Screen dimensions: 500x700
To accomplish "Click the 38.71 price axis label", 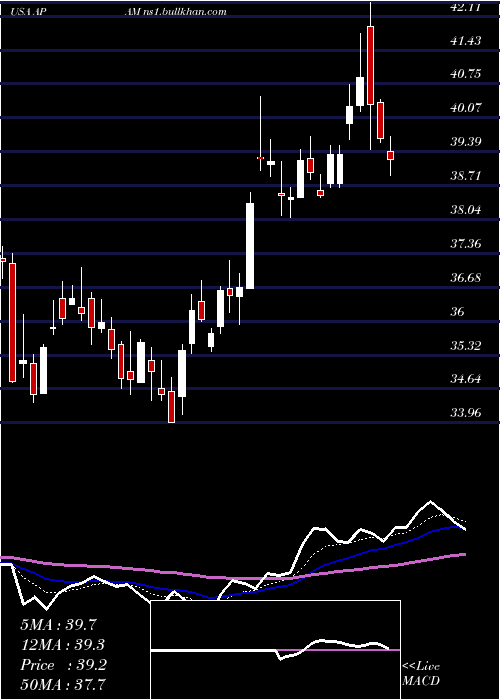I will tap(465, 176).
